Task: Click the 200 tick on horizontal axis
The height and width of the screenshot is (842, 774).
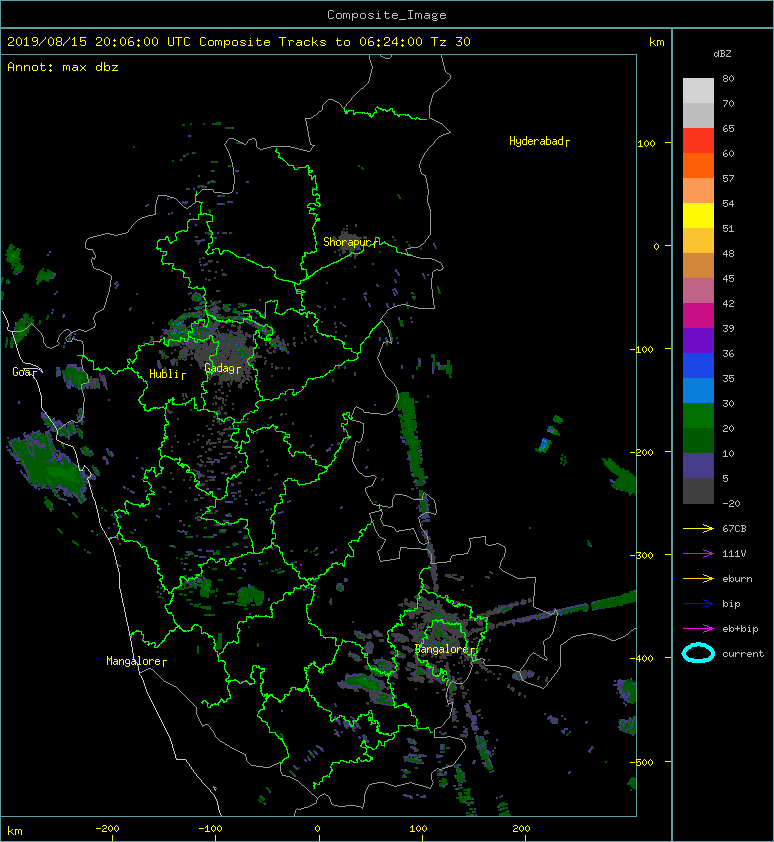Action: (x=521, y=829)
